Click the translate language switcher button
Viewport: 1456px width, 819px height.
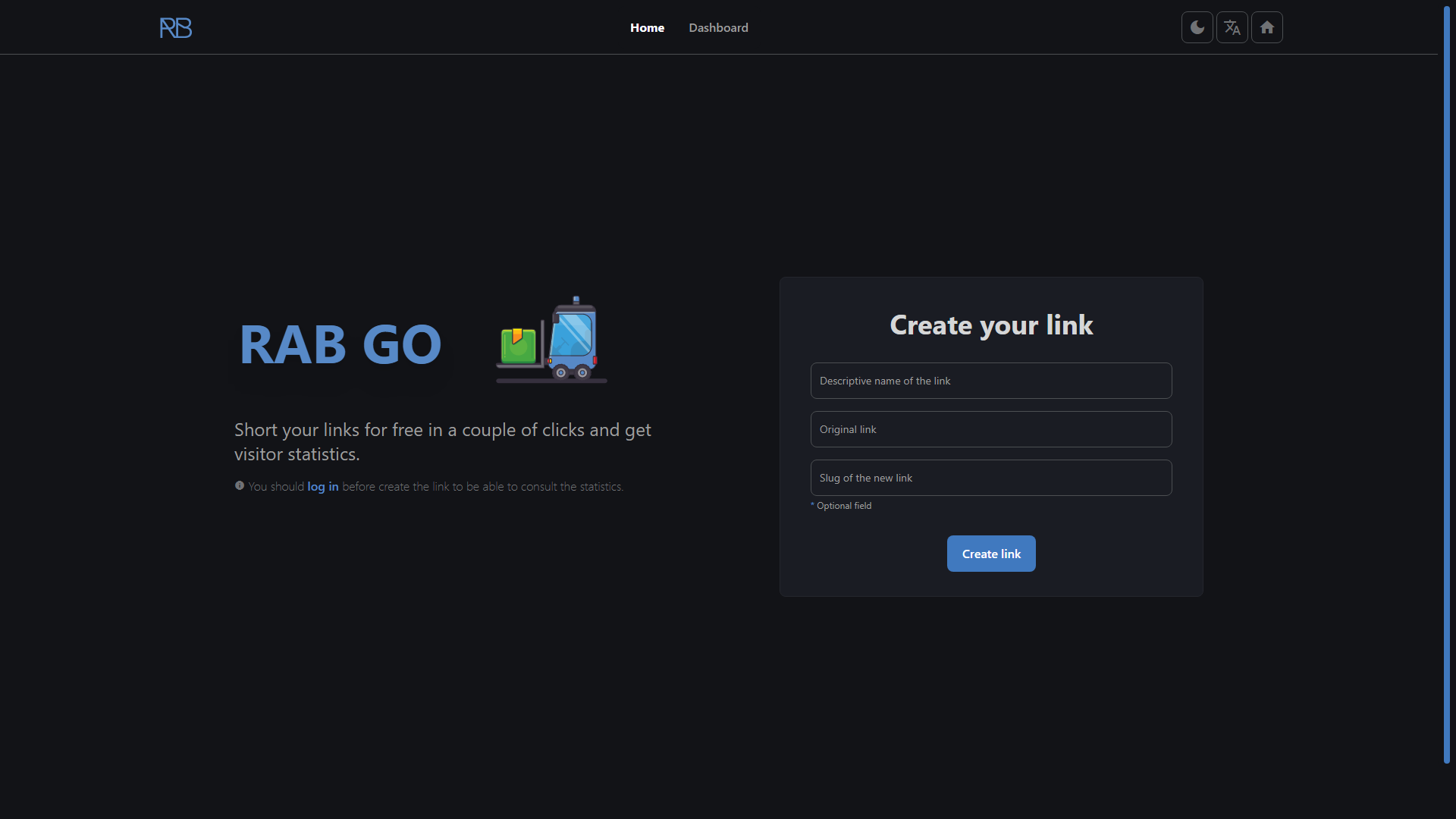[1232, 27]
